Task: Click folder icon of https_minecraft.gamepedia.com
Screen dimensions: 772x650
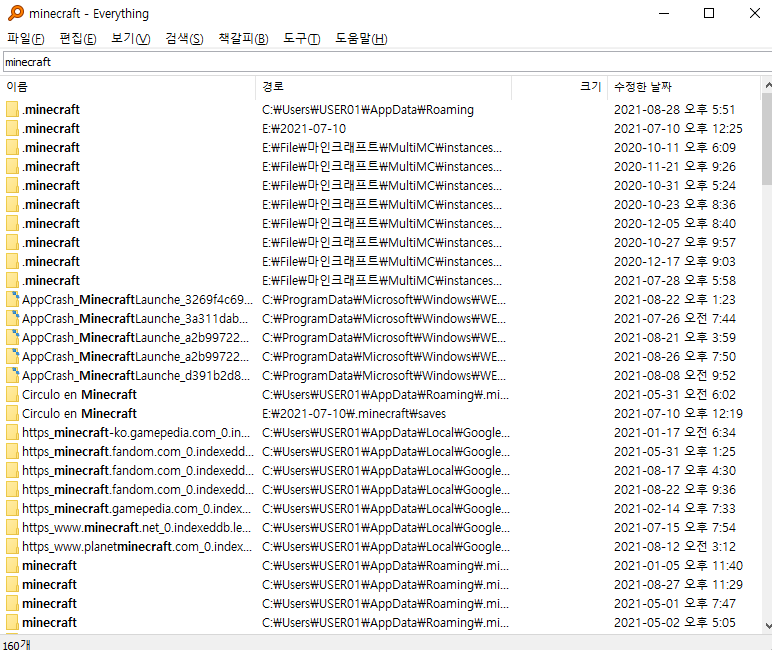Action: click(x=12, y=509)
